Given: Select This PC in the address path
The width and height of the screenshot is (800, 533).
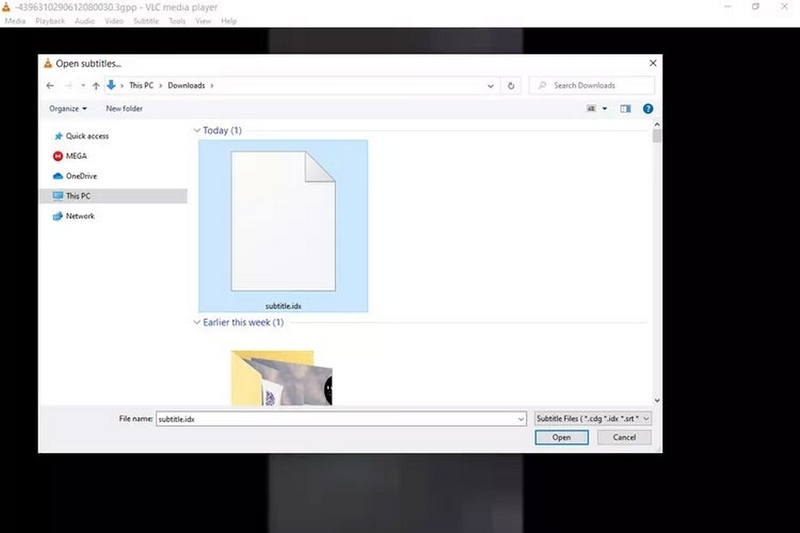Looking at the screenshot, I should point(141,85).
